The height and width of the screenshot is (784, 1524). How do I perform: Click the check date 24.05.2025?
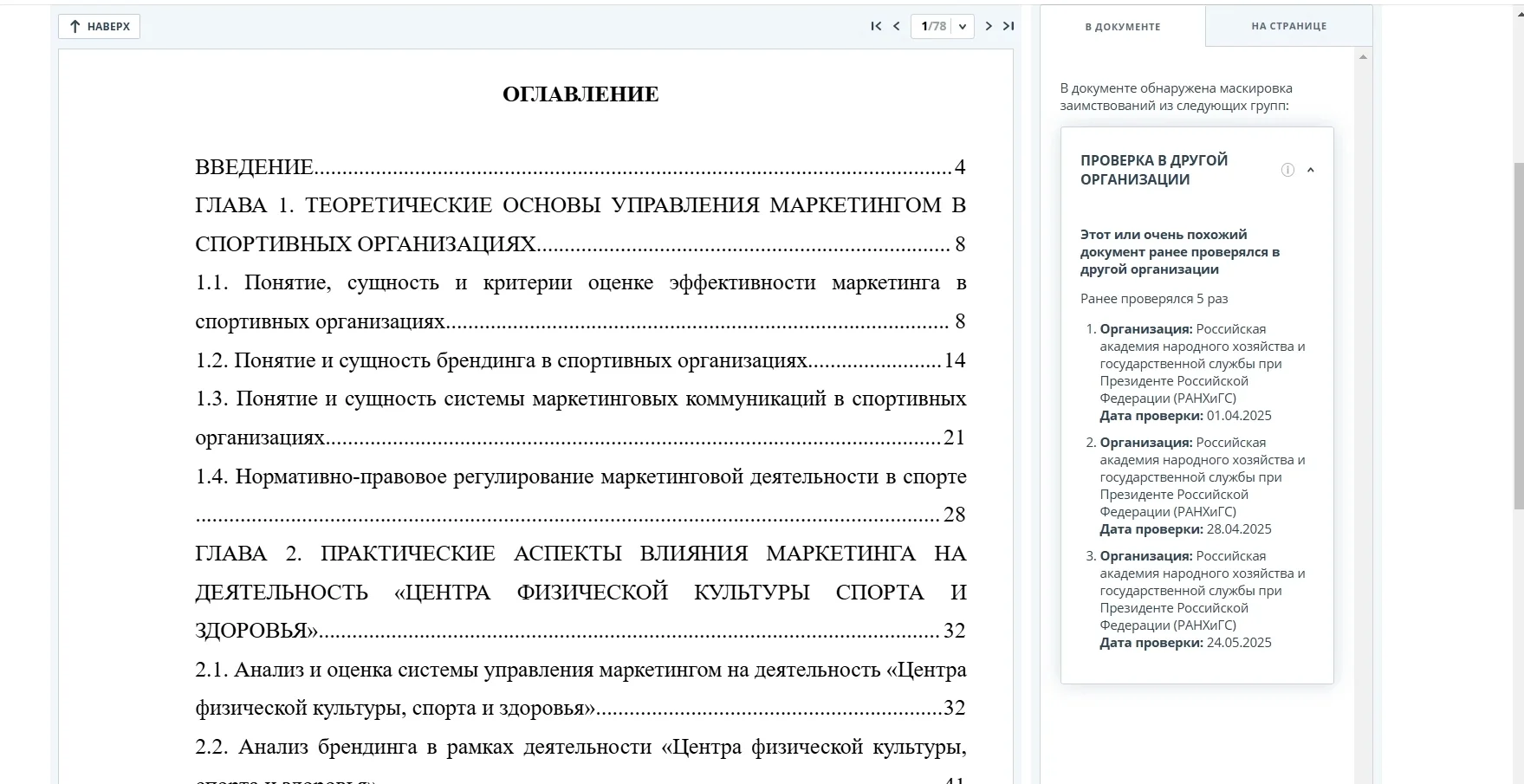click(1239, 643)
